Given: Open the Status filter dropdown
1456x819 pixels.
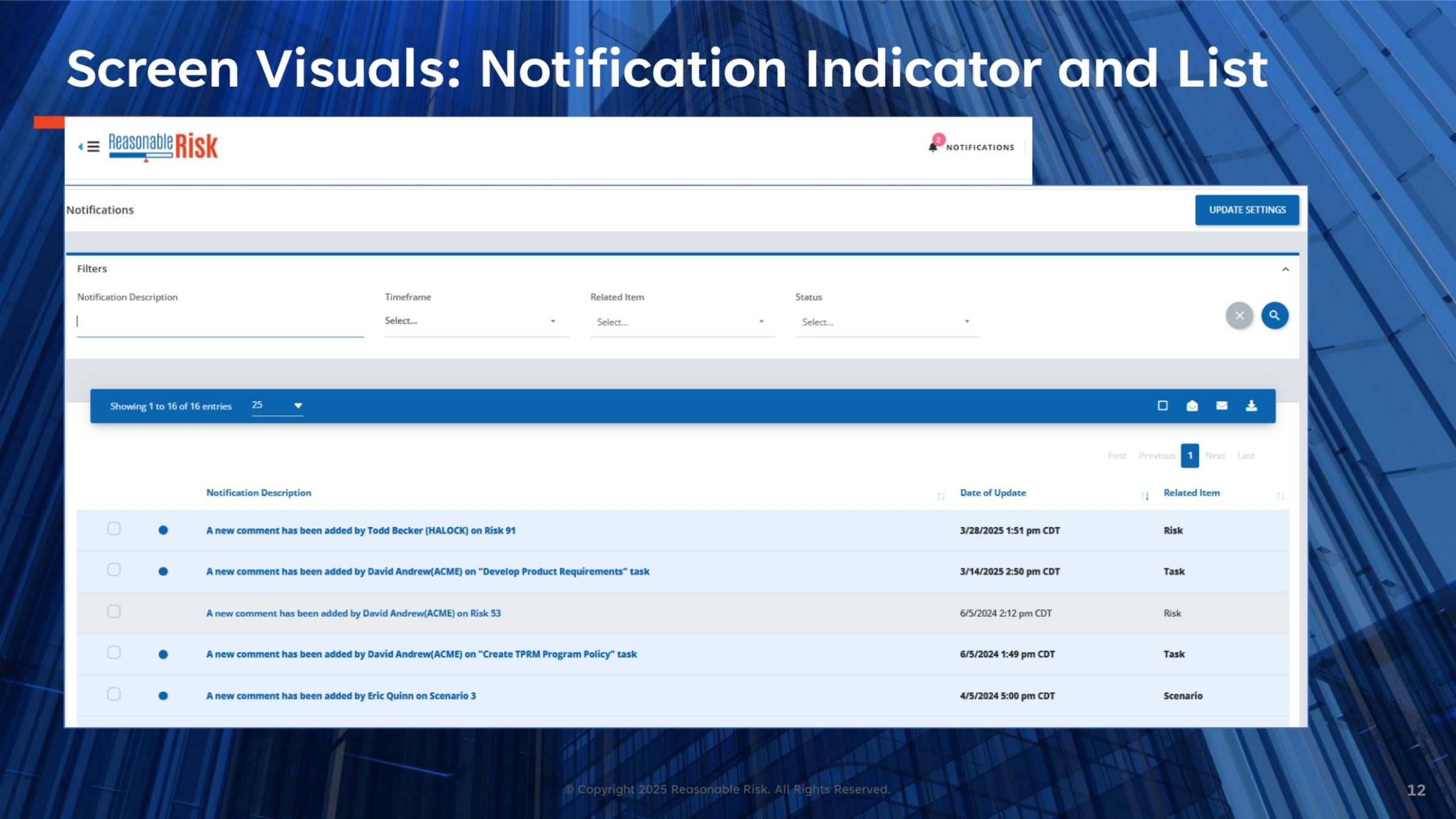Looking at the screenshot, I should click(x=887, y=322).
